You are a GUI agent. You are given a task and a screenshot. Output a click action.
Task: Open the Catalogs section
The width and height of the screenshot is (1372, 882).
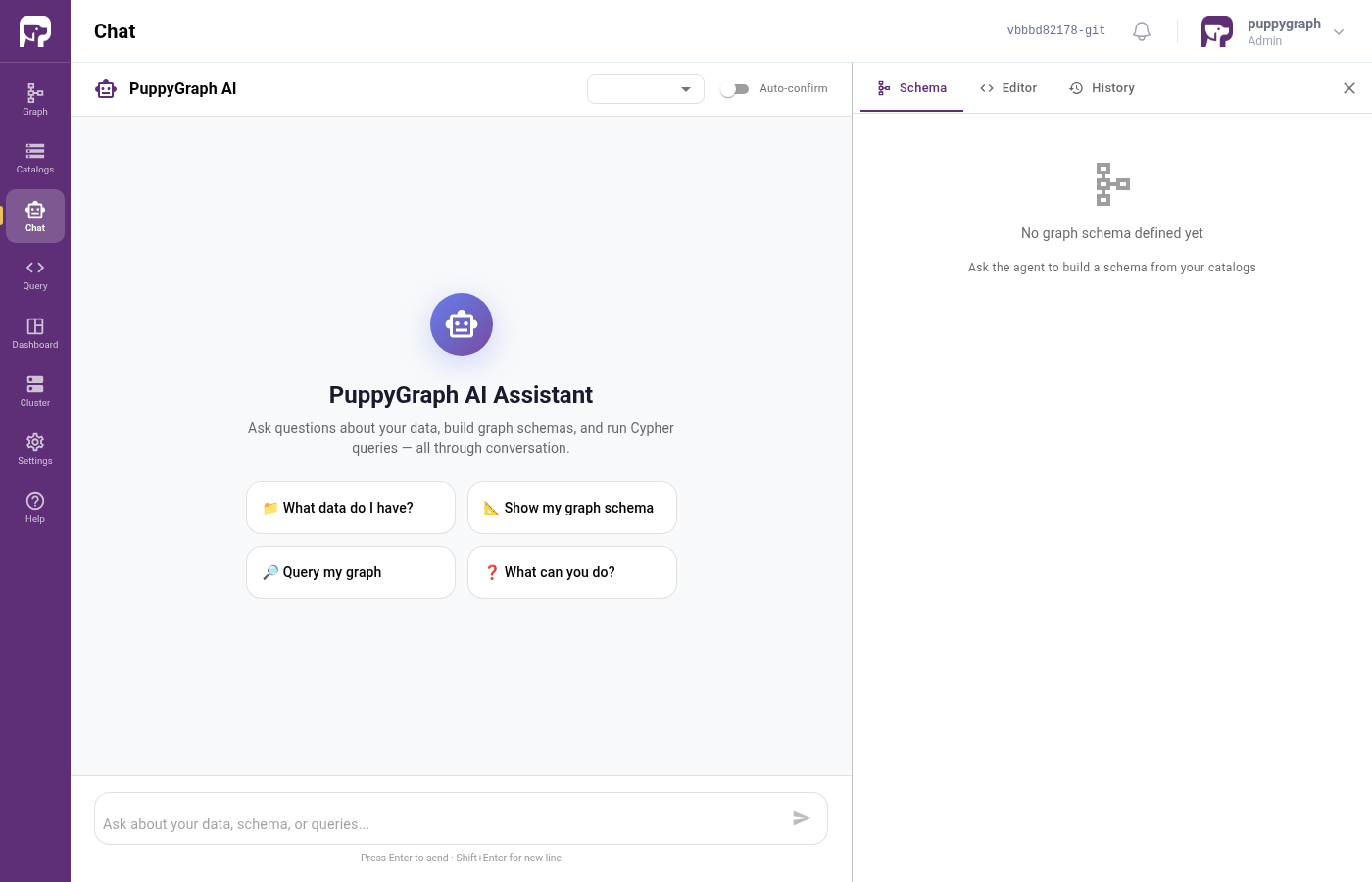(x=35, y=158)
